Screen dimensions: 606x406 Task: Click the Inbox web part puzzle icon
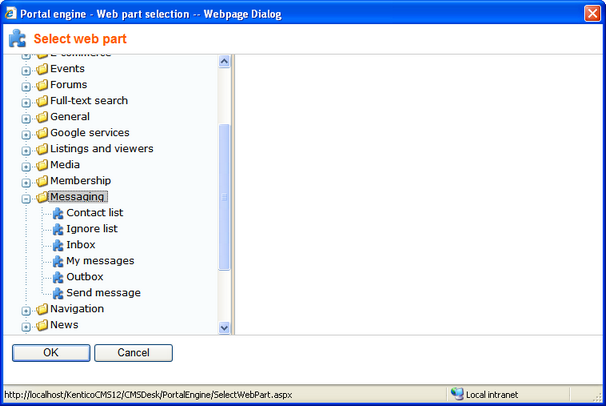(x=58, y=245)
